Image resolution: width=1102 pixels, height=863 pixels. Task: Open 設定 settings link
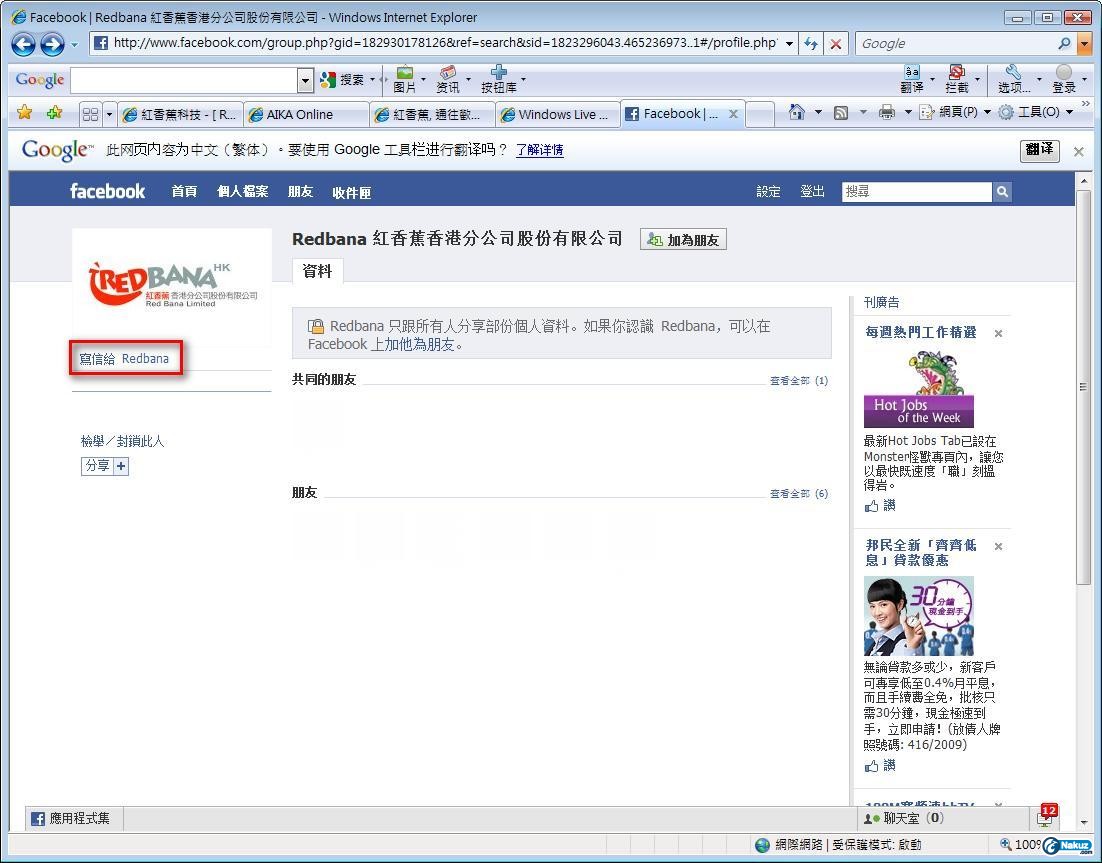click(x=768, y=192)
